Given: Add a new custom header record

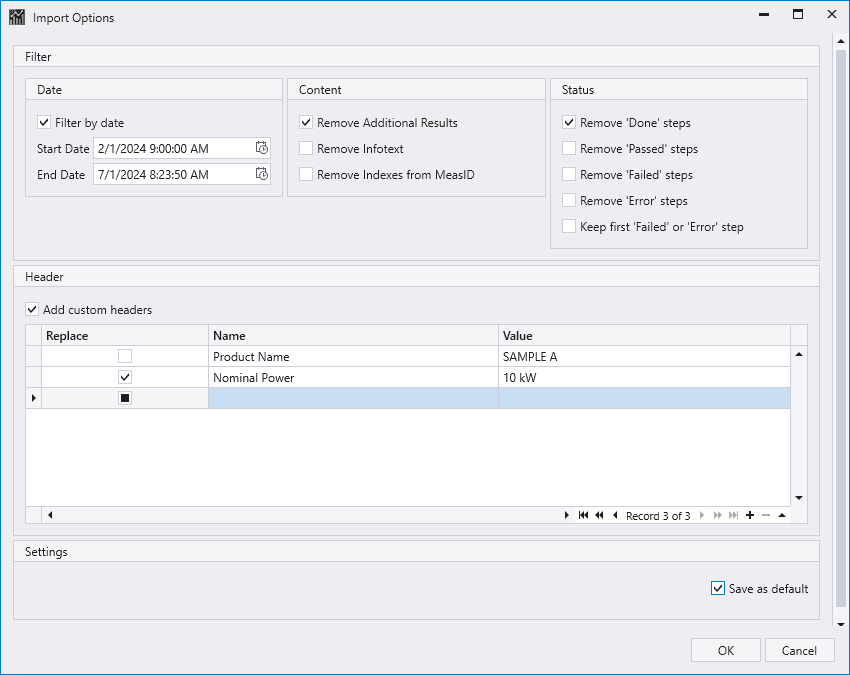Looking at the screenshot, I should tap(750, 515).
